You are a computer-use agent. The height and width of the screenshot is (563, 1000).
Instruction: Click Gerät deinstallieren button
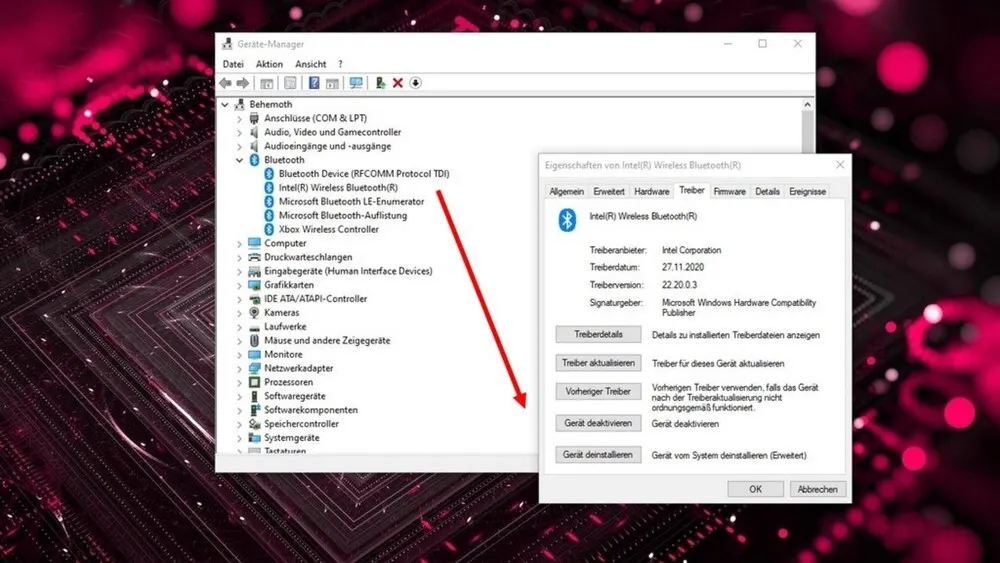[x=598, y=455]
